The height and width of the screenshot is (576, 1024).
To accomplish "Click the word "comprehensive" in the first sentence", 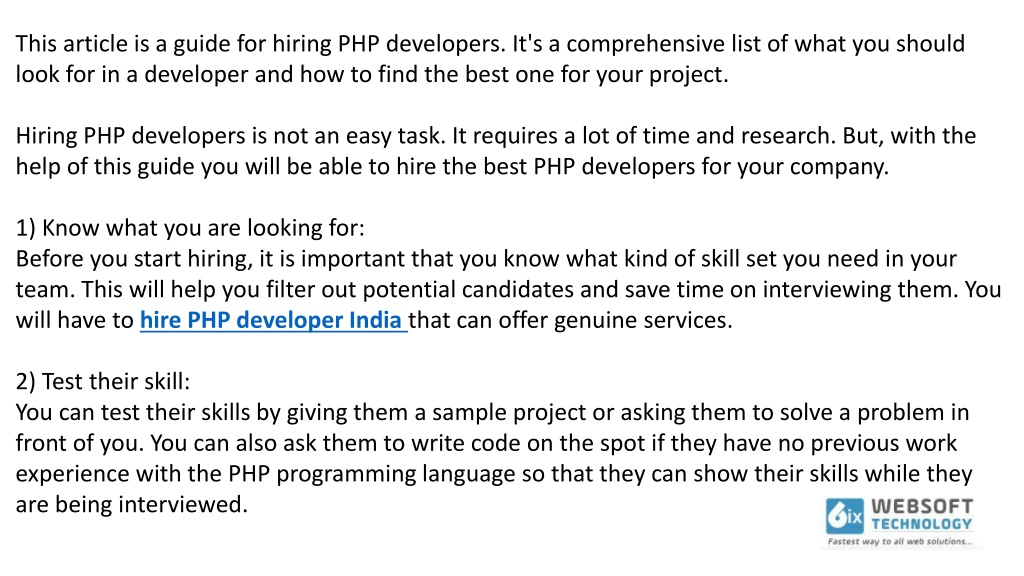I will [644, 44].
